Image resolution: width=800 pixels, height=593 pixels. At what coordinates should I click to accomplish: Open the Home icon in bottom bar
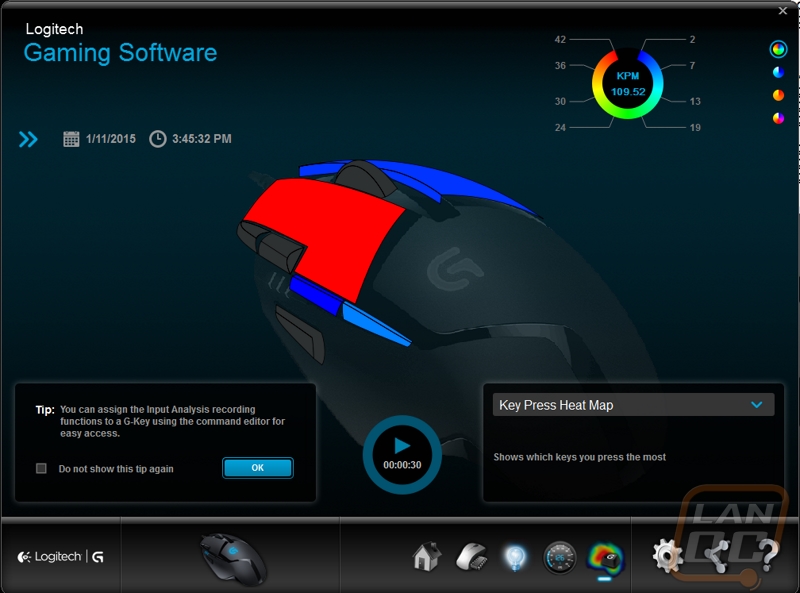427,557
